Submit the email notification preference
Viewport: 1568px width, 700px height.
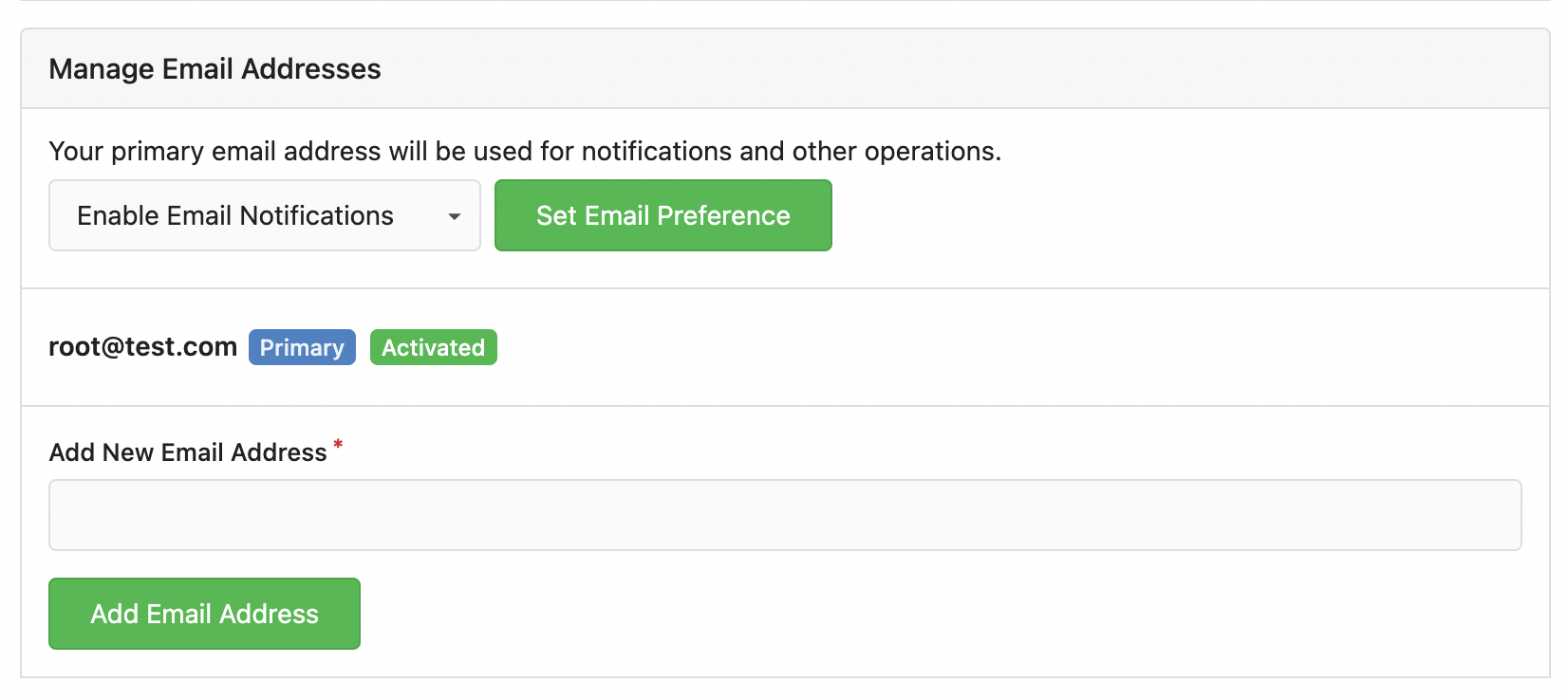coord(663,216)
